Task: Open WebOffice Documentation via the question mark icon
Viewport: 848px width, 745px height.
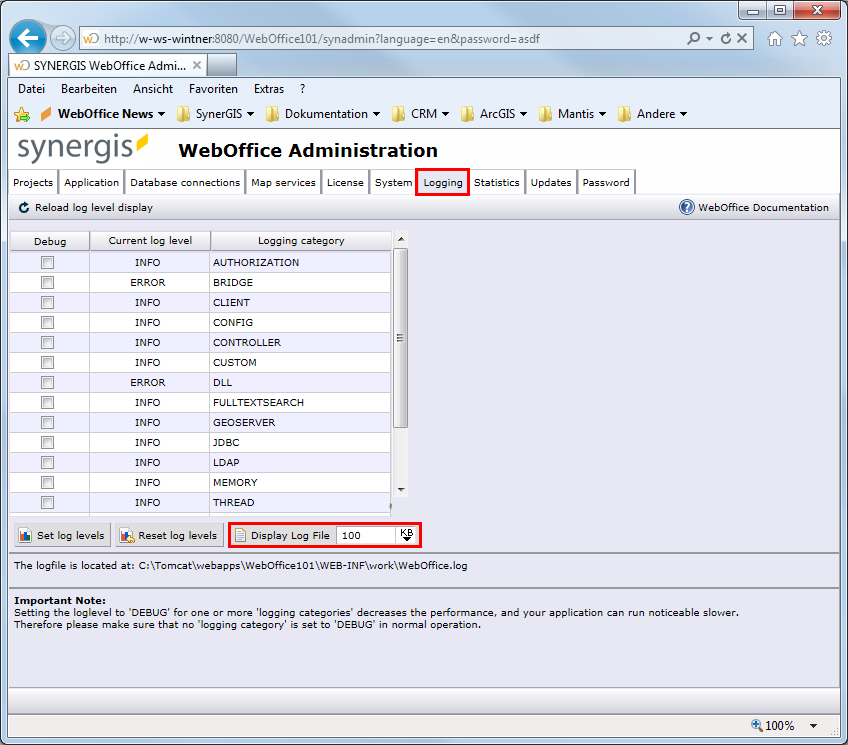Action: [x=686, y=207]
